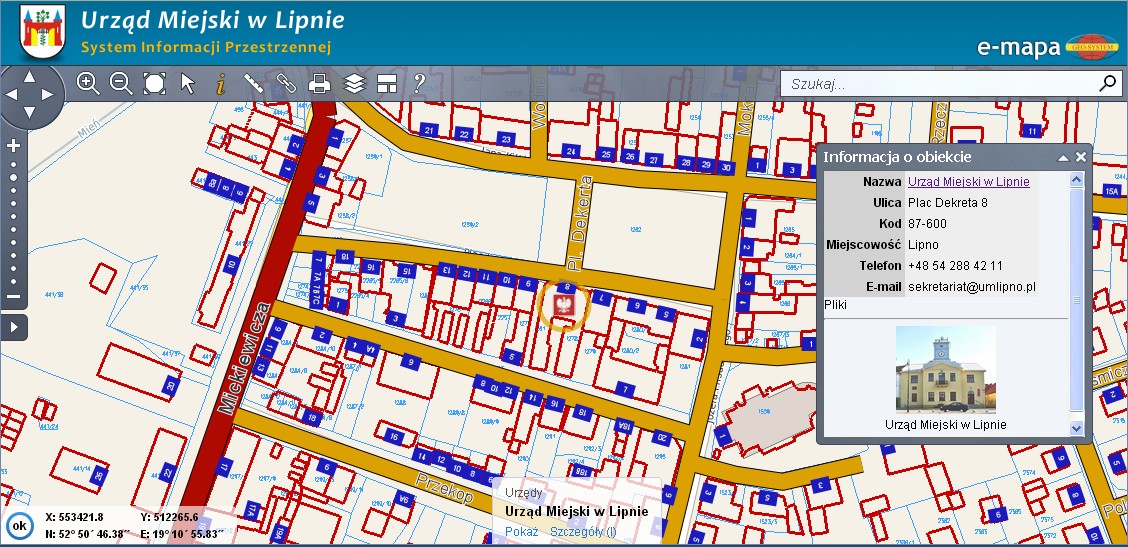Screen dimensions: 1128x547
Task: Open the map layers panel
Action: point(353,84)
